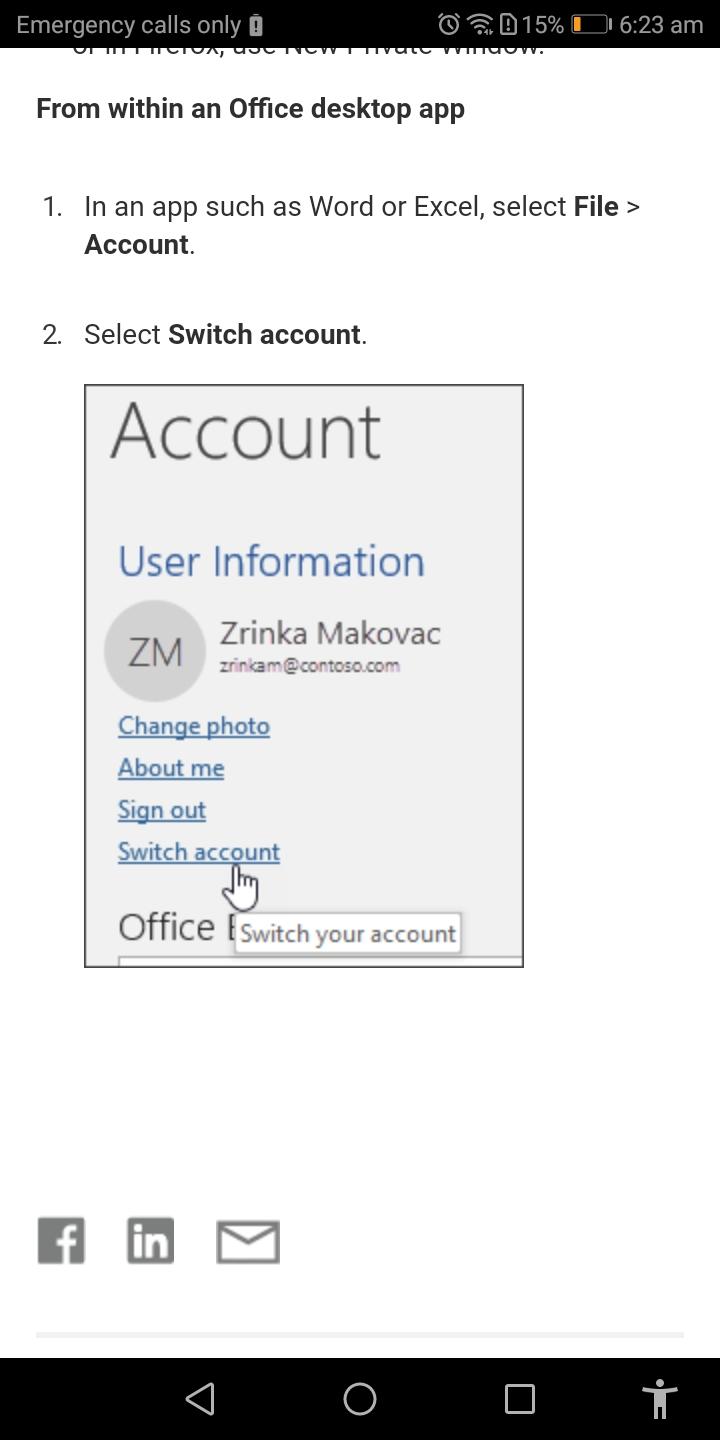Tap the ZM profile avatar circle
The height and width of the screenshot is (1440, 720).
[x=155, y=650]
